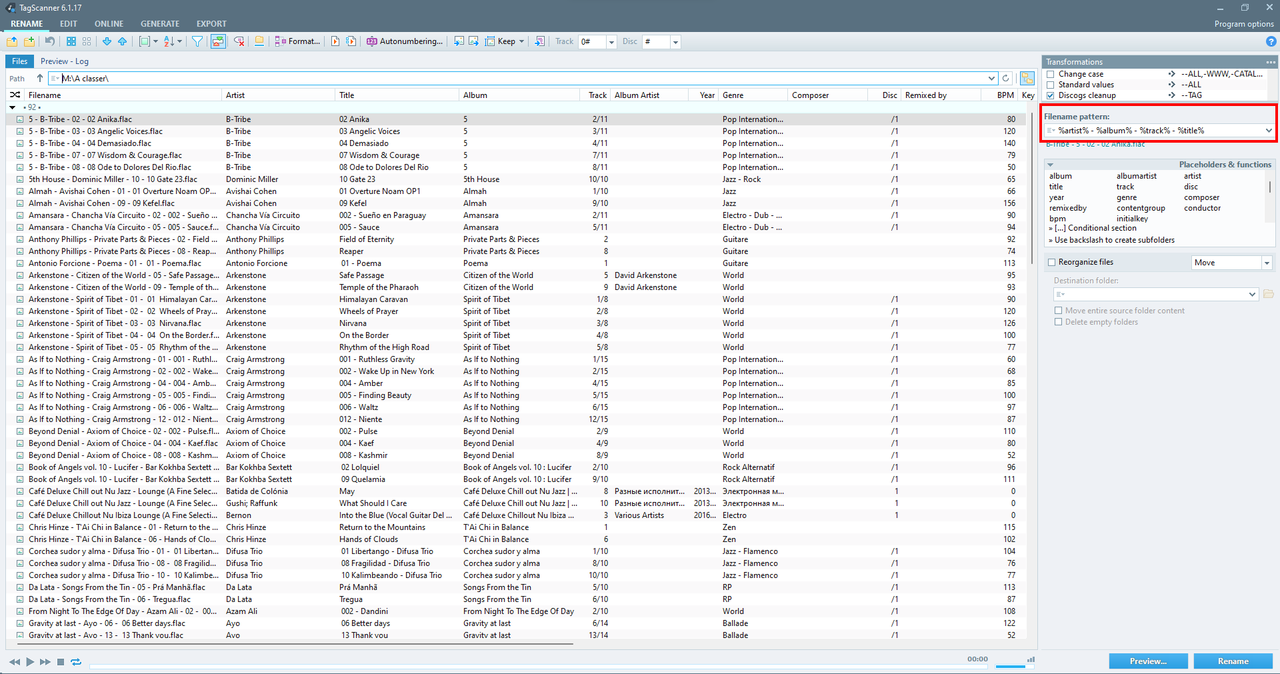Open the Autonumbering... wizard
Screen dimensions: 1280x674
pyautogui.click(x=404, y=42)
